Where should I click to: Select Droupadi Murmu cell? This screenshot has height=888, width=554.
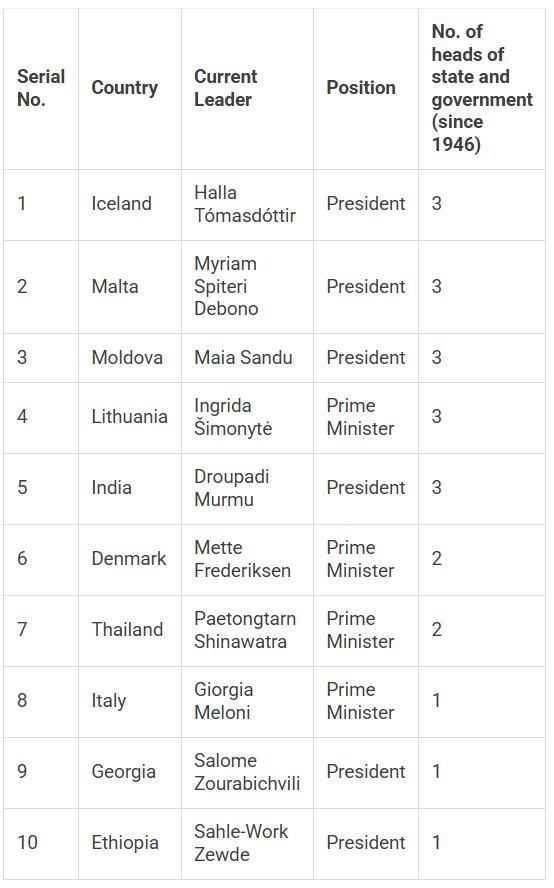[x=231, y=488]
